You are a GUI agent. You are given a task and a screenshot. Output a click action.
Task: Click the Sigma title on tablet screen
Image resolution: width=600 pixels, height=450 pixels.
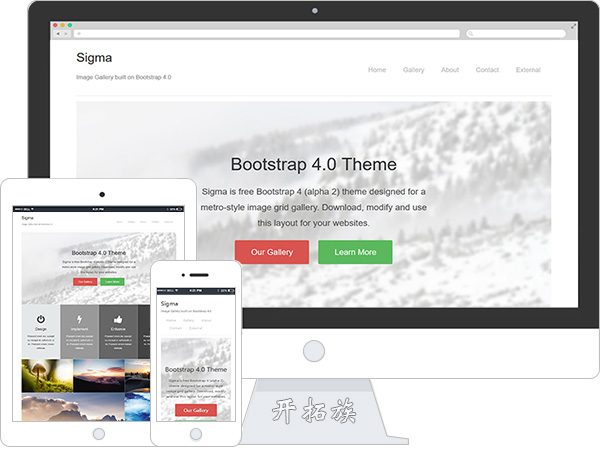28,218
